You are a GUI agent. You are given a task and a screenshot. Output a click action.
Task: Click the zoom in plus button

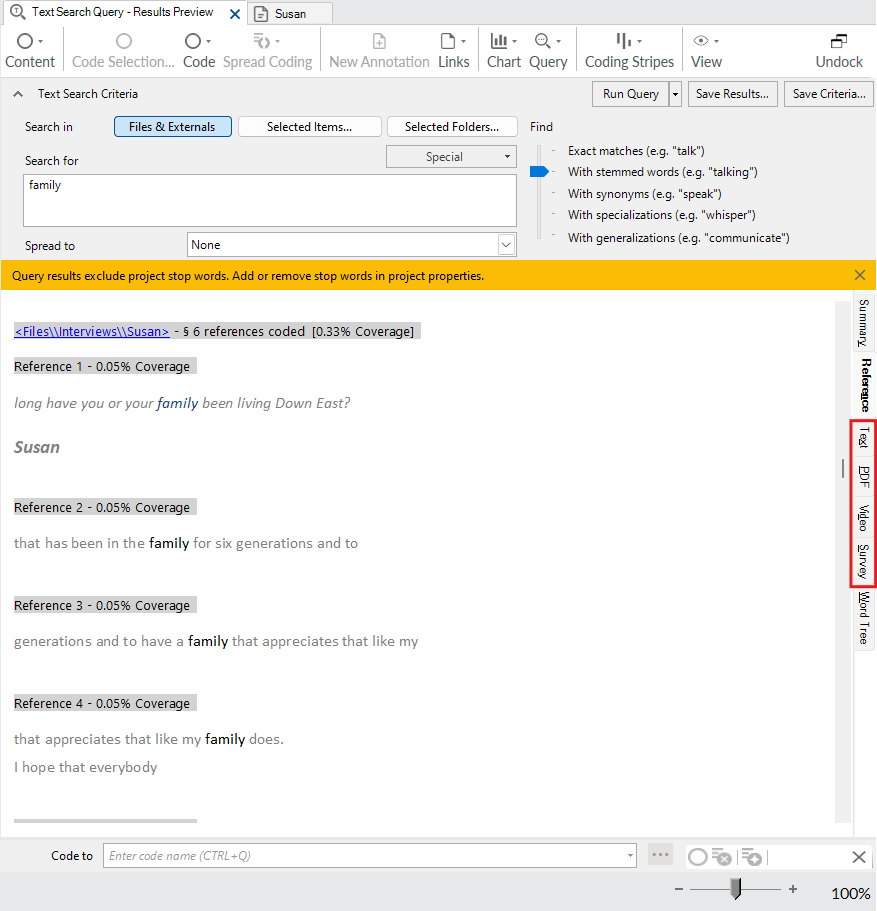[793, 889]
